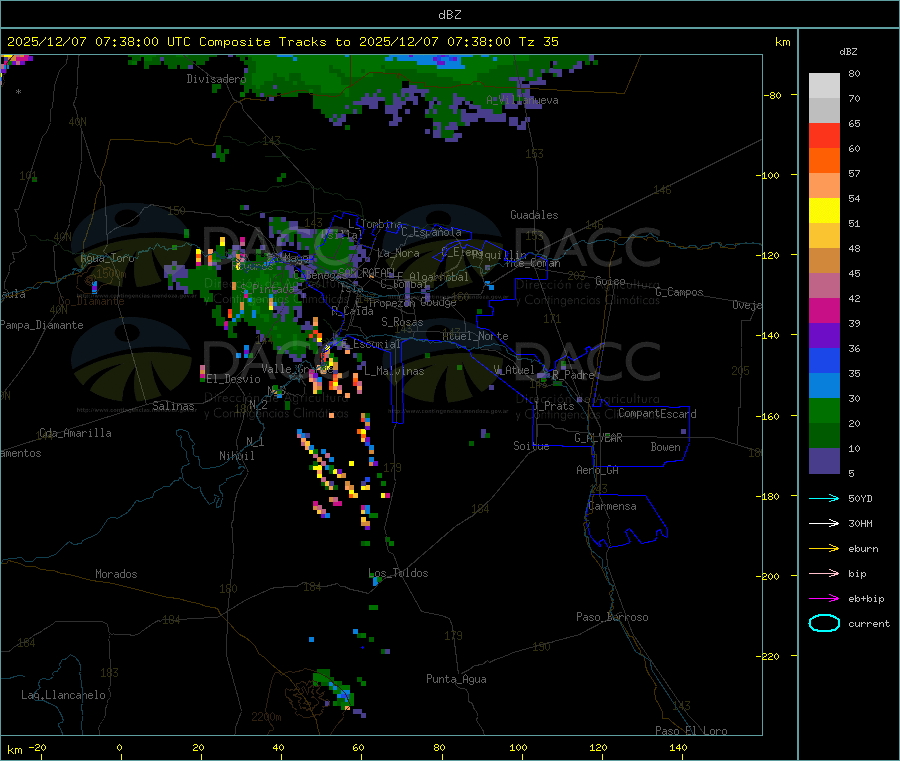Image resolution: width=900 pixels, height=761 pixels.
Task: Click the Carmensa blue zone outline
Action: (627, 521)
